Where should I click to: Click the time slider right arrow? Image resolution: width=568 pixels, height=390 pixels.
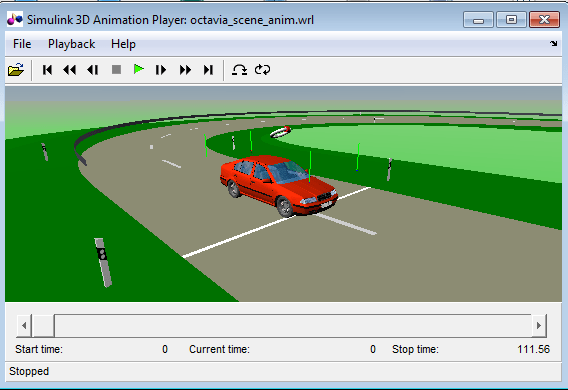pos(539,326)
